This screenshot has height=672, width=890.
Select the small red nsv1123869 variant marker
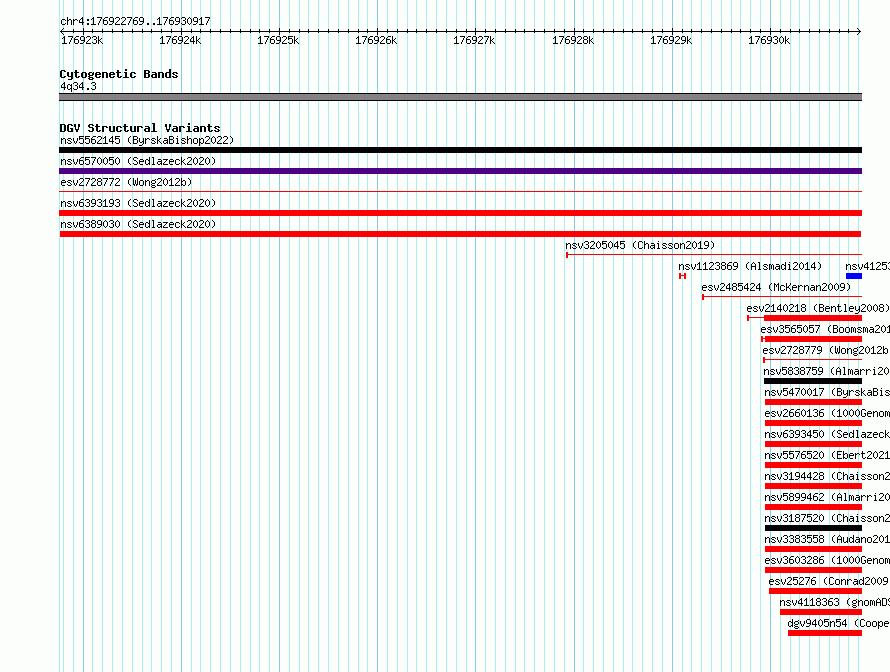tap(683, 276)
